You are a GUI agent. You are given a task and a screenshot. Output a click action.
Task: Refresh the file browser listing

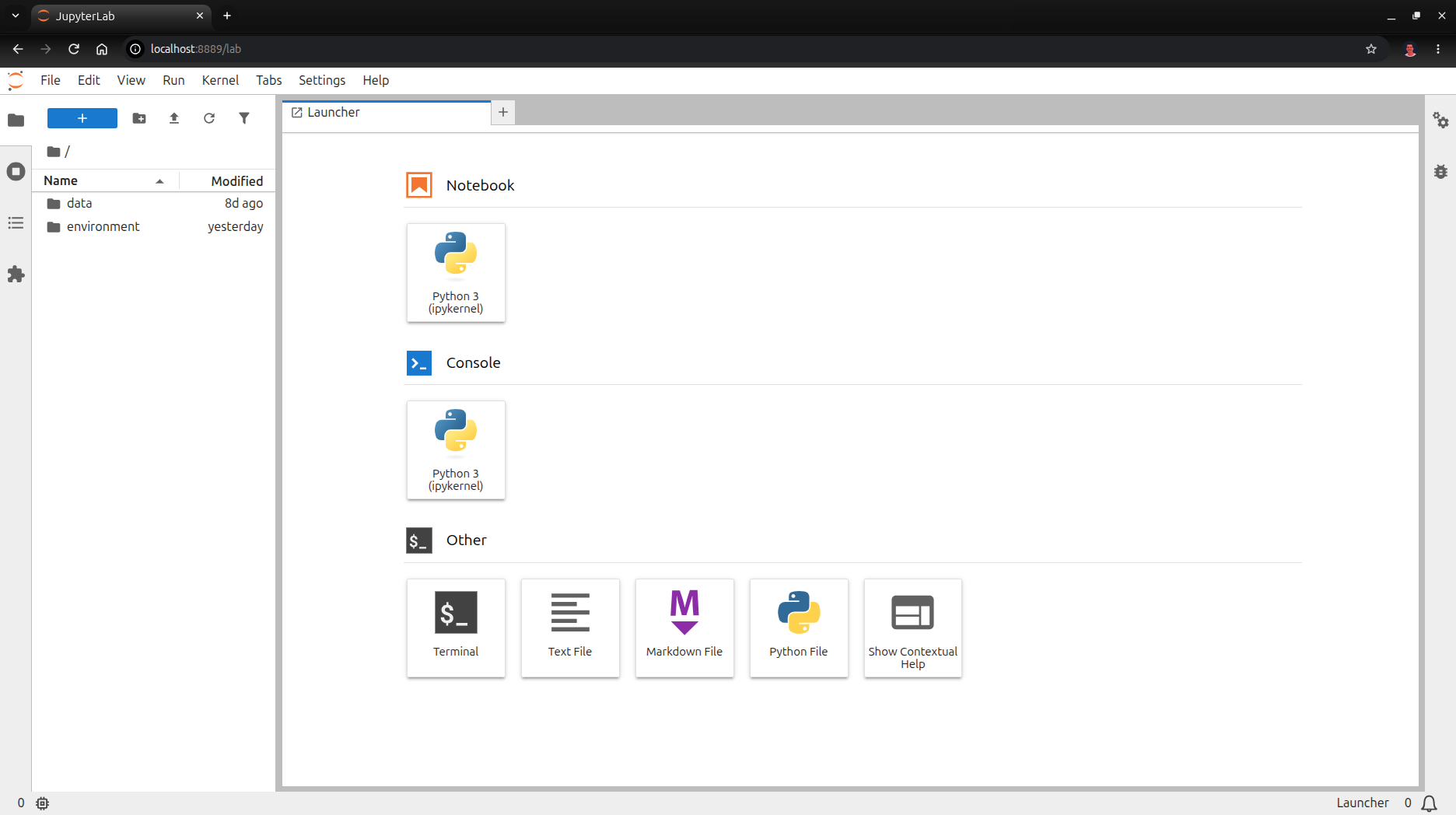tap(209, 118)
